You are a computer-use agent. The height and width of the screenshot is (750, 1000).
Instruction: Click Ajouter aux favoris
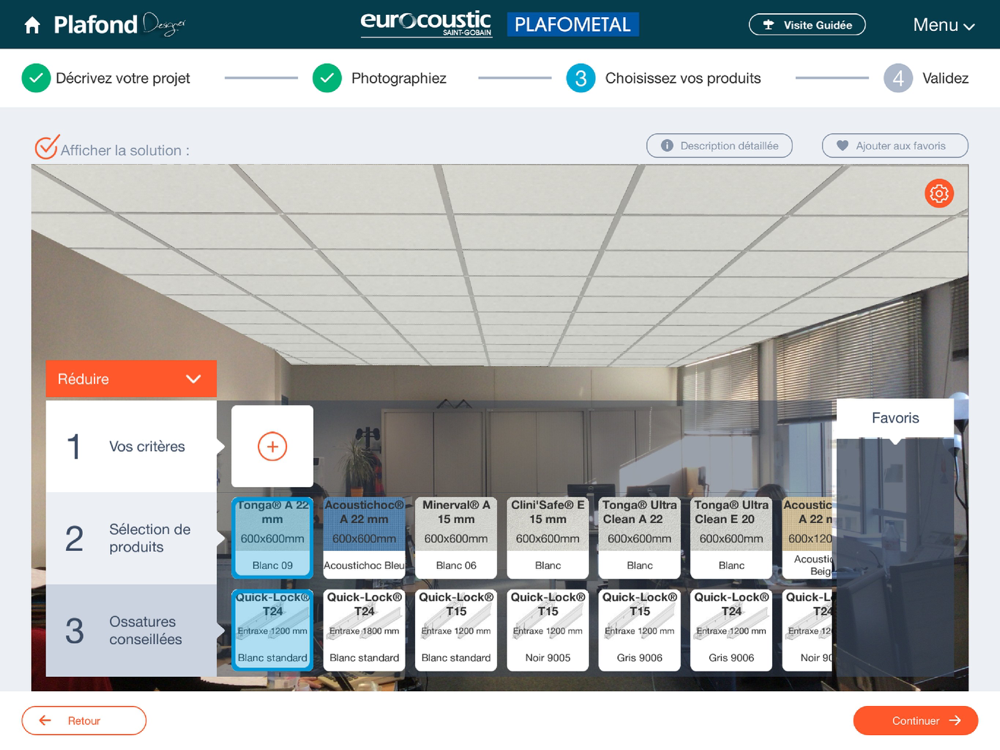point(895,145)
